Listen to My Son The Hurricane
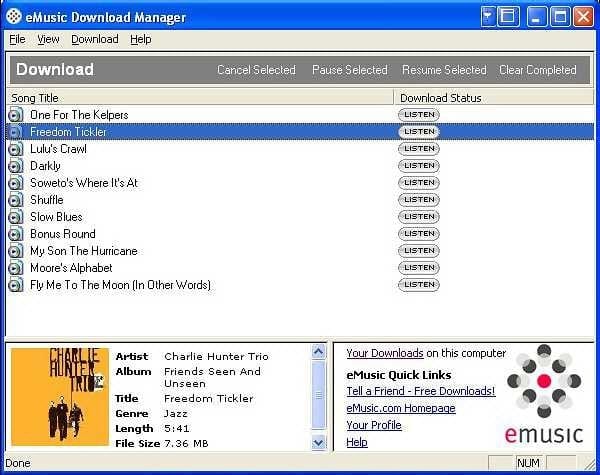Image resolution: width=600 pixels, height=475 pixels. pos(419,251)
